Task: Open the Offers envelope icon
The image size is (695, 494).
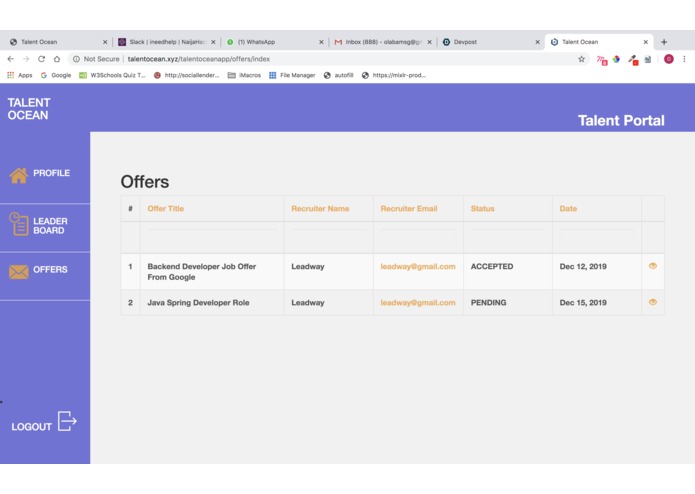Action: pos(19,272)
